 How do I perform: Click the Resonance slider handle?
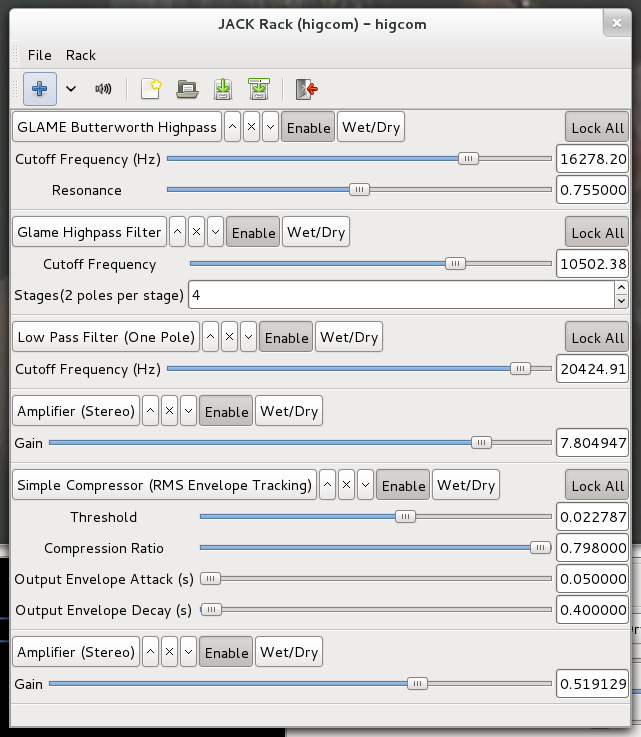point(360,189)
